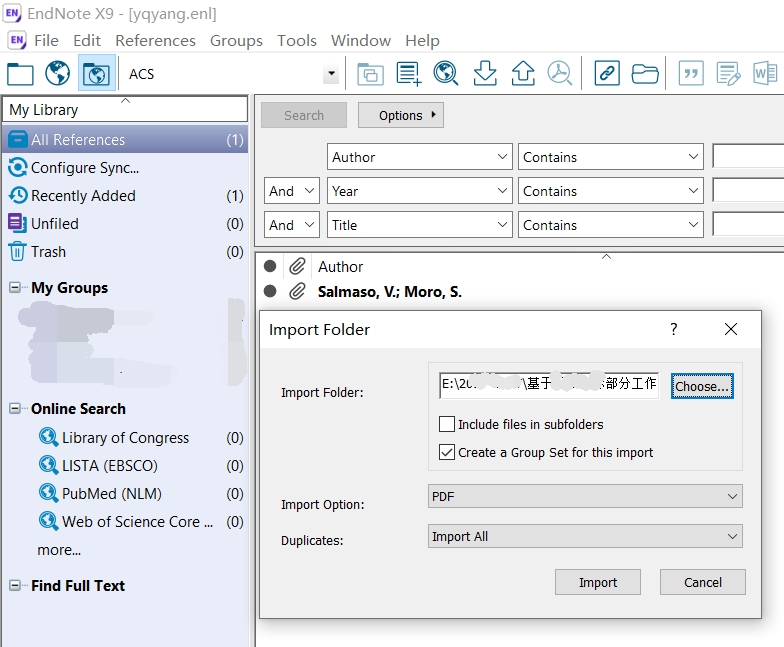Click the My Library header bar
784x647 pixels.
click(125, 109)
